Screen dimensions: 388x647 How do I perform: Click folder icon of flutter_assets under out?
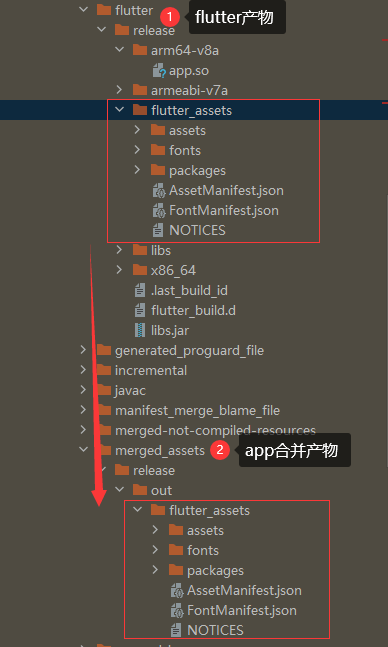pyautogui.click(x=158, y=510)
